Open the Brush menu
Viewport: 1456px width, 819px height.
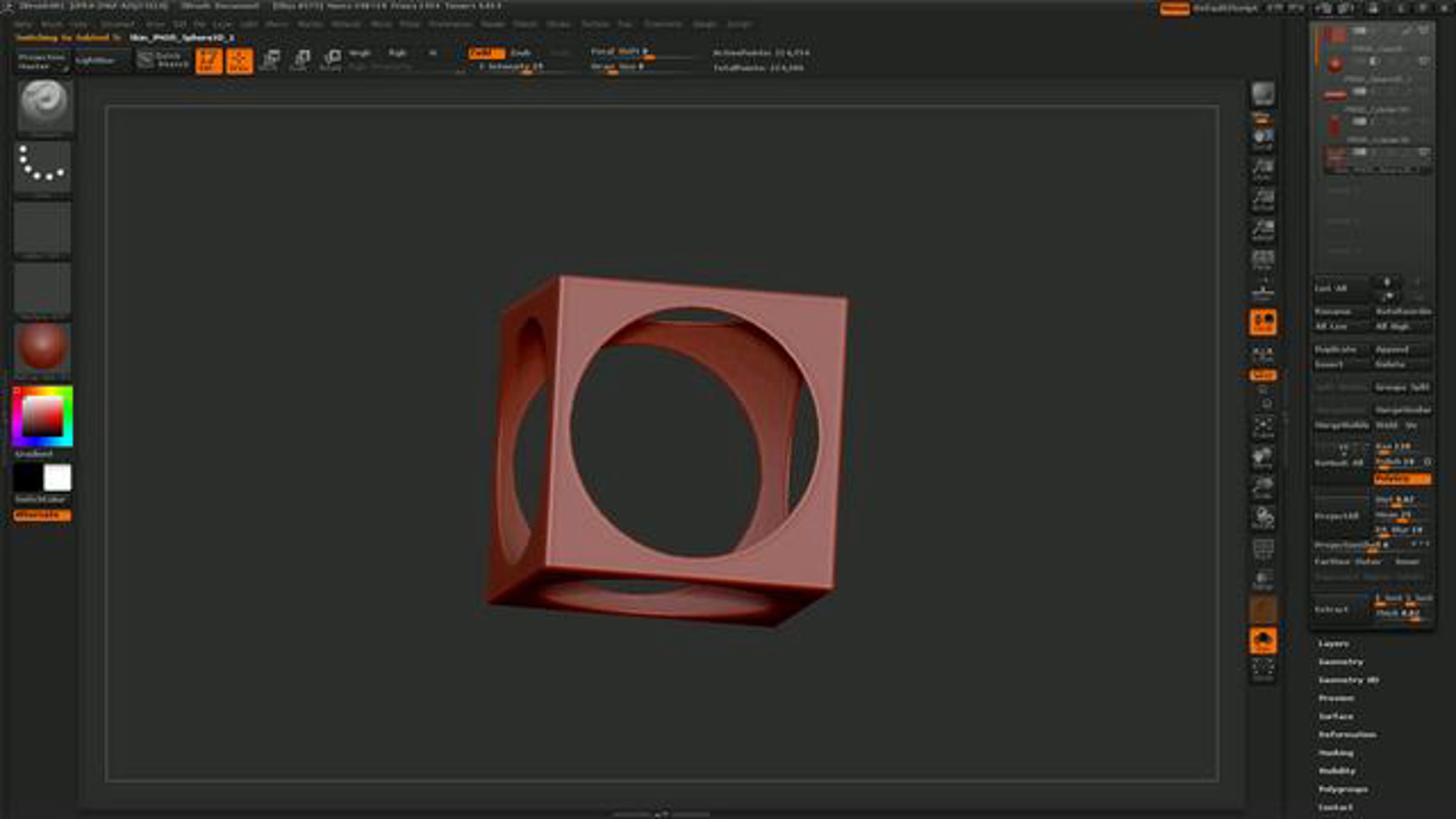point(52,24)
